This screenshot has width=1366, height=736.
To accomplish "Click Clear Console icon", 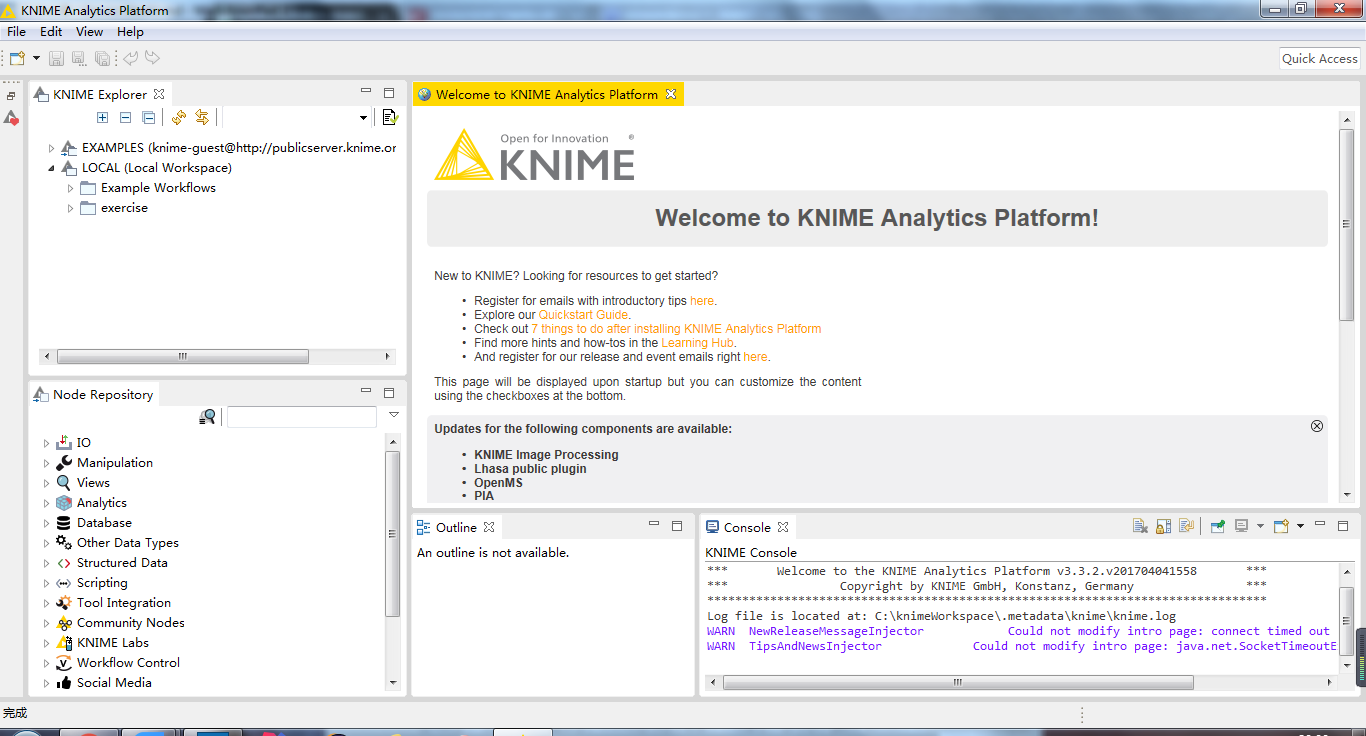I will pyautogui.click(x=1140, y=526).
